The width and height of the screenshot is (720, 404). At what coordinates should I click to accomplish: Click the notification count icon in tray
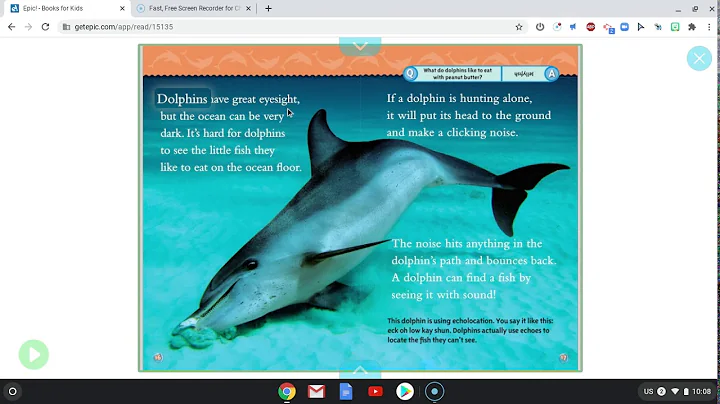(661, 392)
